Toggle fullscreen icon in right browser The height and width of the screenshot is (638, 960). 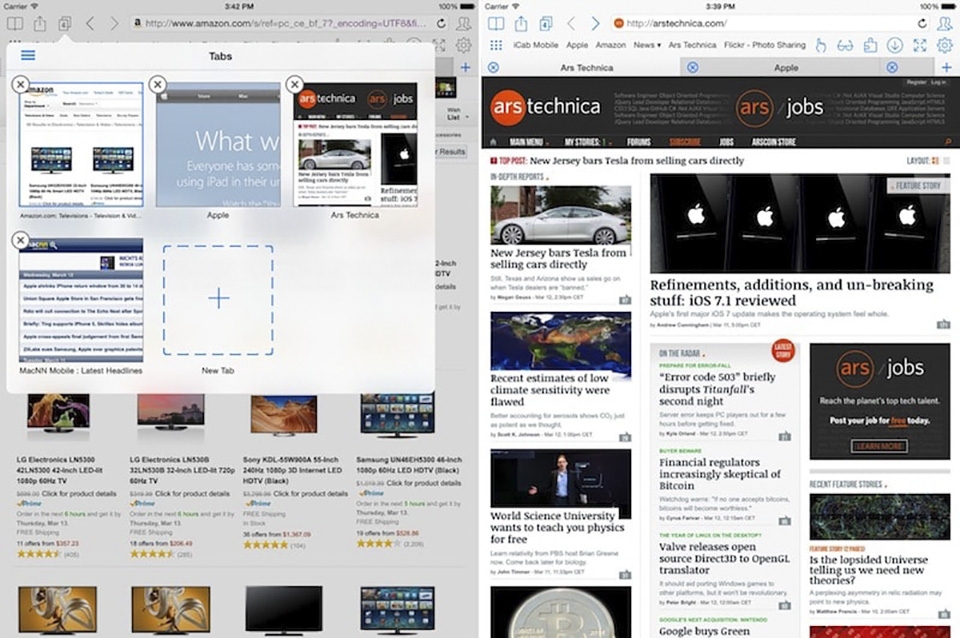[x=920, y=45]
